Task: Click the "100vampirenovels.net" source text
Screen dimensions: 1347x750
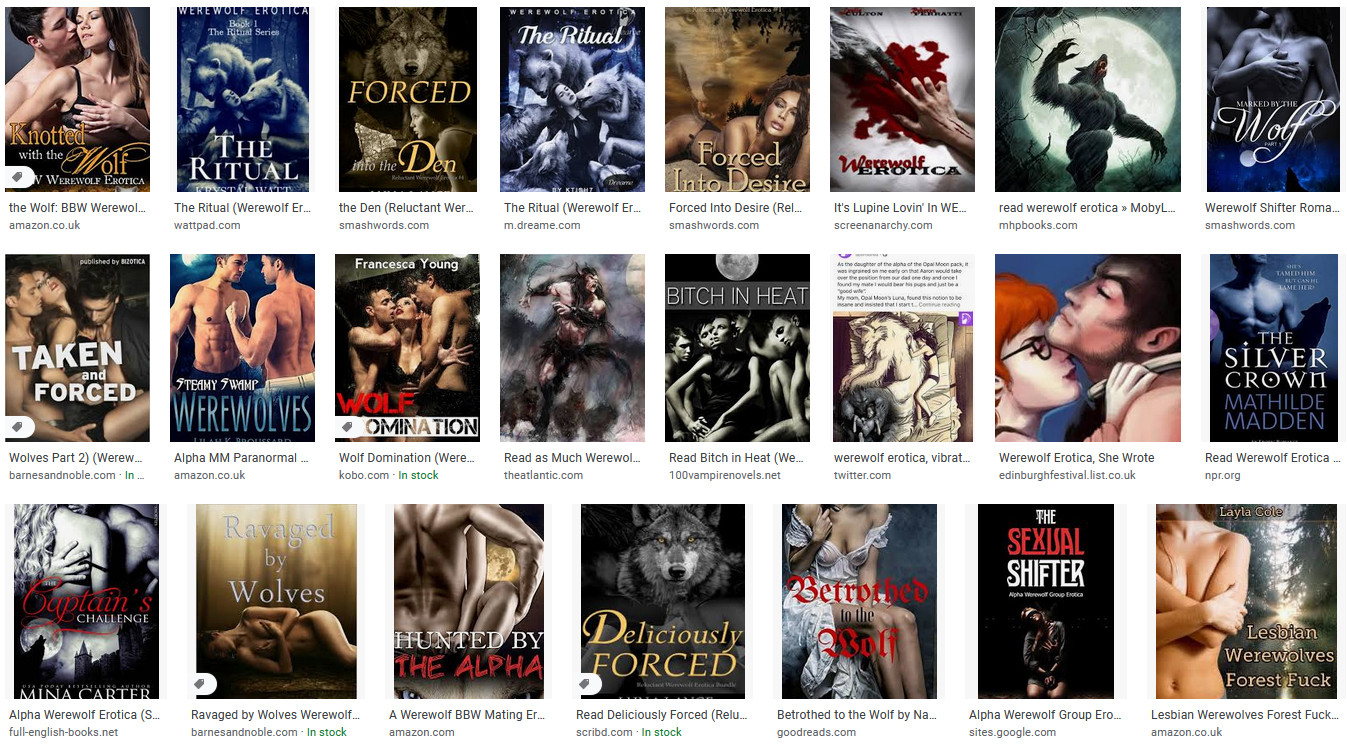Action: (x=725, y=476)
